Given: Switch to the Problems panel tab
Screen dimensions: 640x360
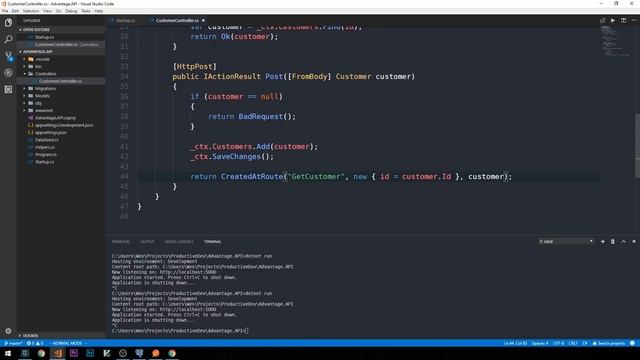Looking at the screenshot, I should [x=121, y=242].
